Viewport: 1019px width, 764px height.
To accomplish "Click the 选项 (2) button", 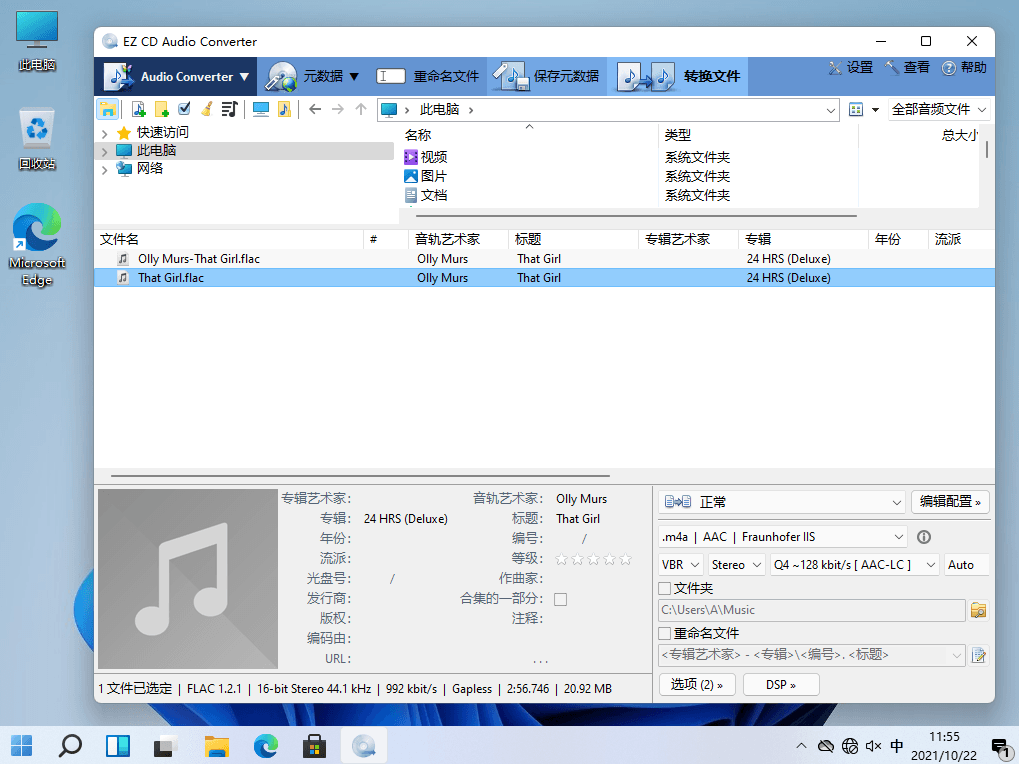I will (697, 685).
